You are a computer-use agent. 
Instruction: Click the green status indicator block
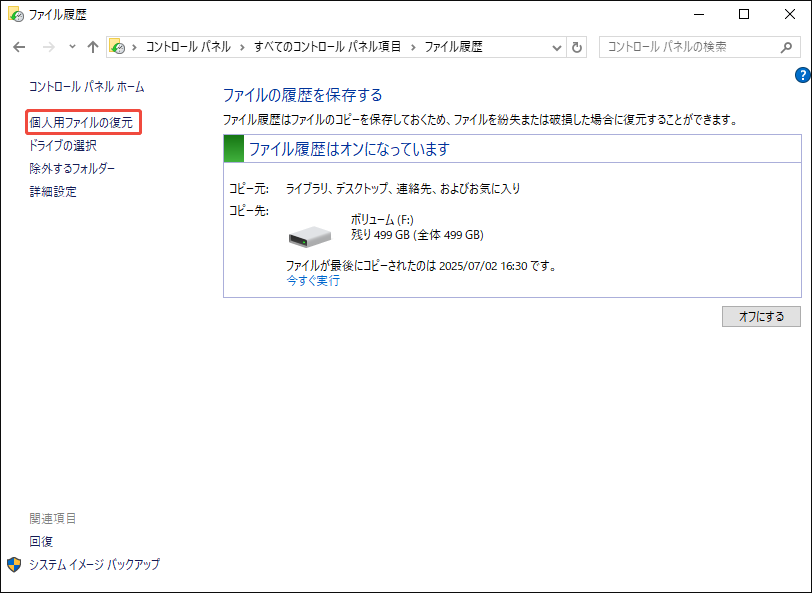click(234, 149)
